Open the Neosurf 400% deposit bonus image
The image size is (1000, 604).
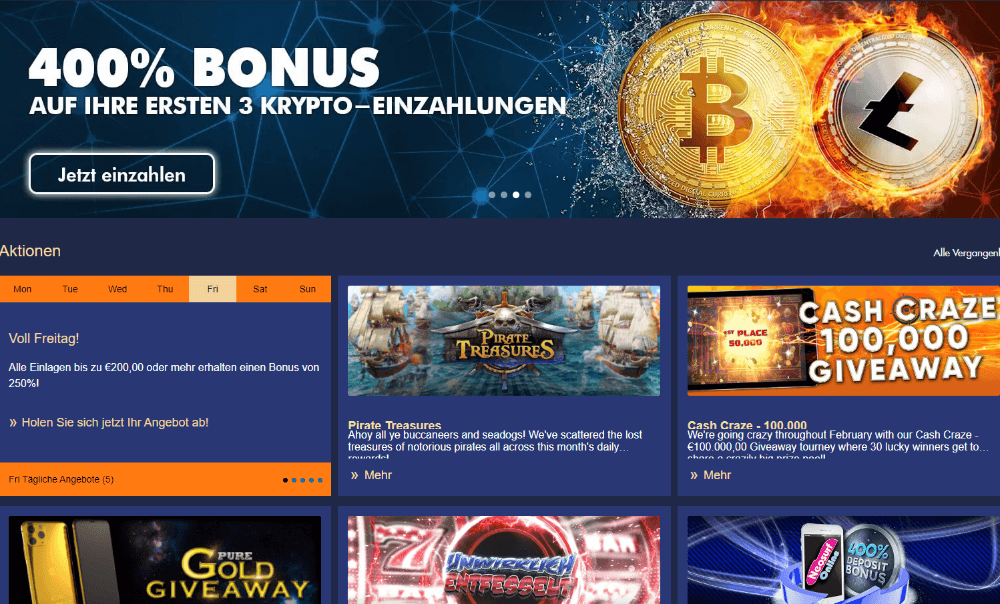click(844, 560)
